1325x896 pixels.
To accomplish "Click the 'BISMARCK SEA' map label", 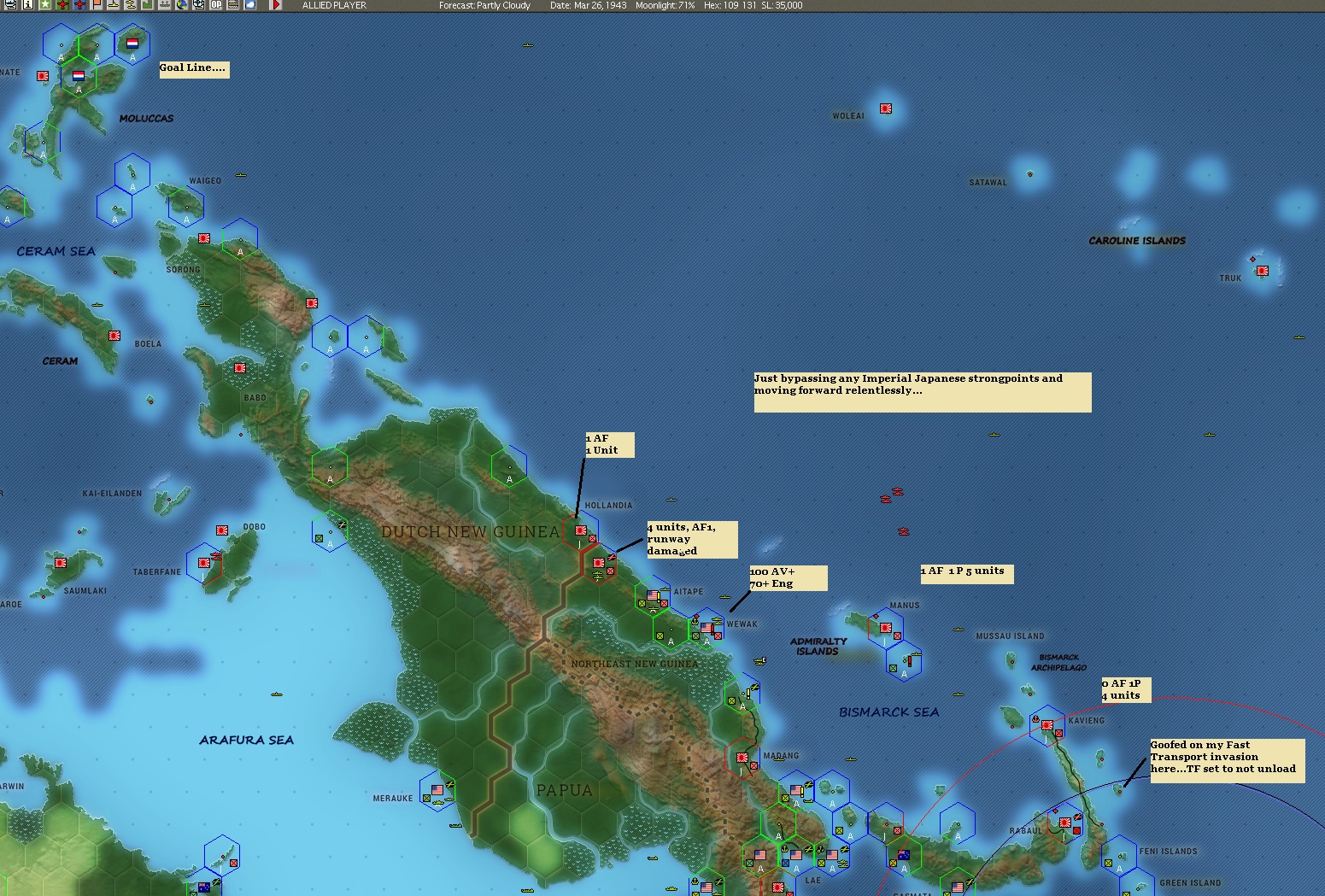I will 888,712.
